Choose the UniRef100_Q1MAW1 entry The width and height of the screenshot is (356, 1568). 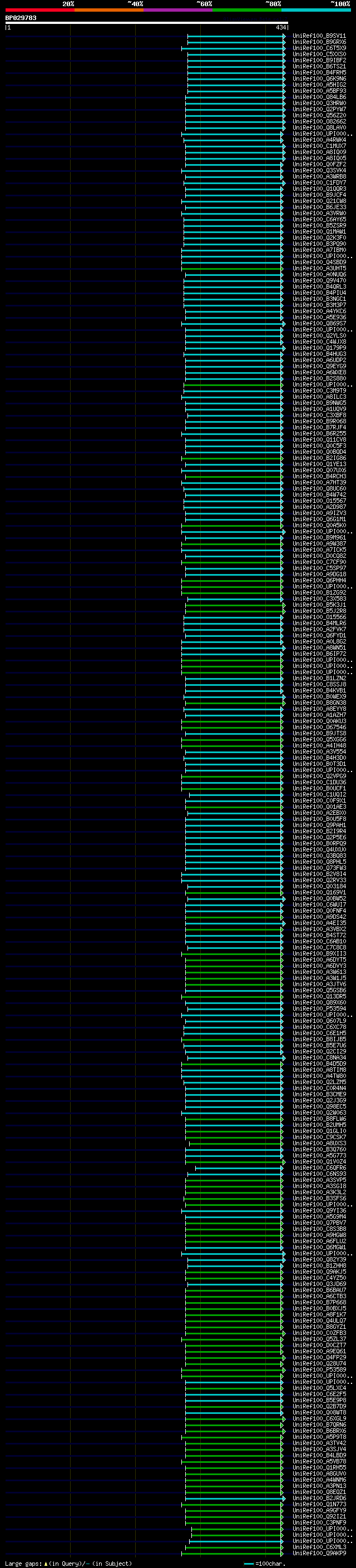point(319,231)
